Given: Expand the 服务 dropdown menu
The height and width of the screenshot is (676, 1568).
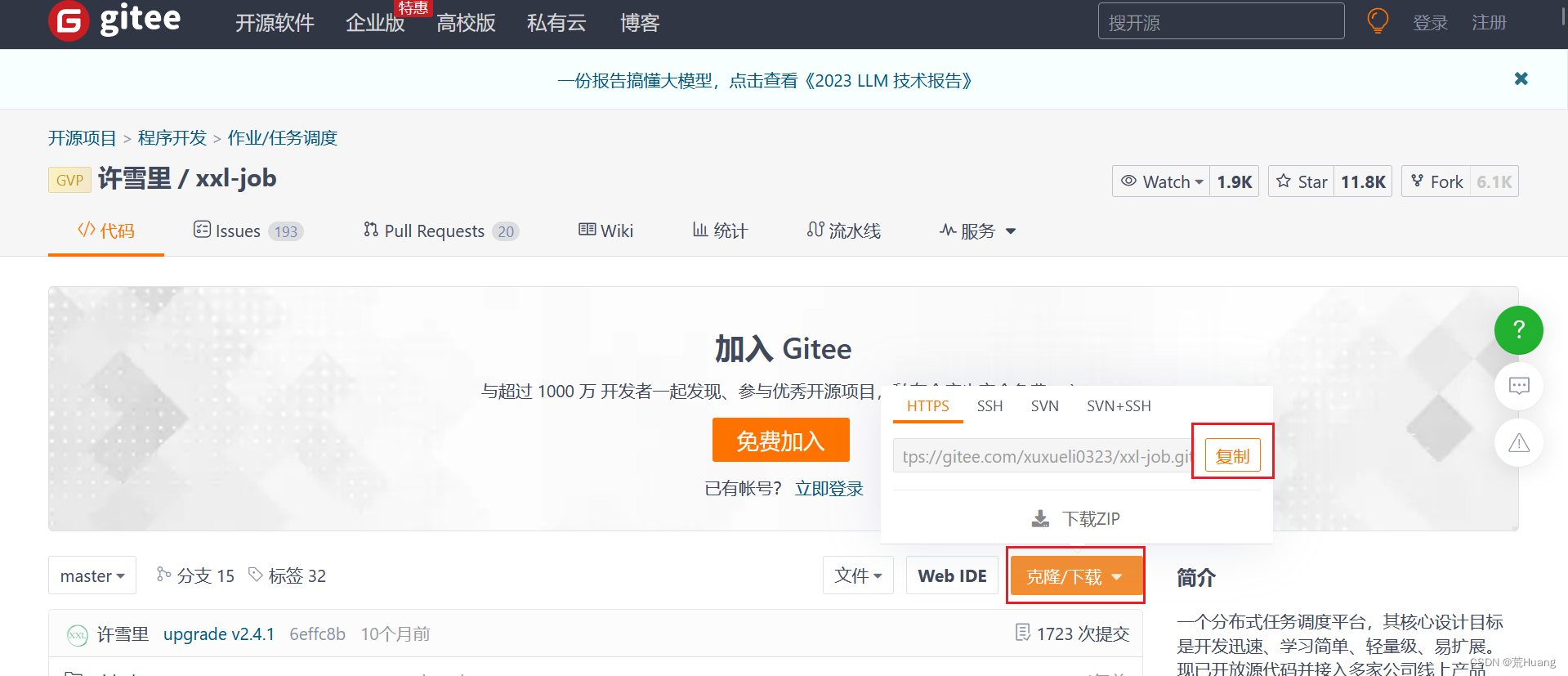Looking at the screenshot, I should [x=977, y=231].
